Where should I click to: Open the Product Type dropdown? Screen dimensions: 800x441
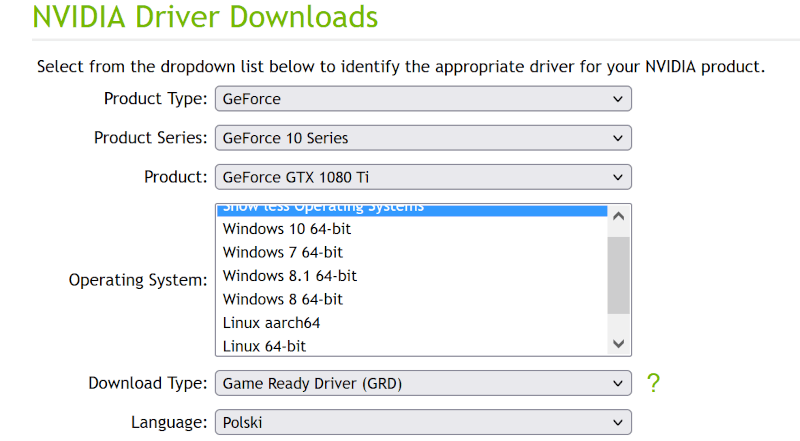tap(423, 99)
